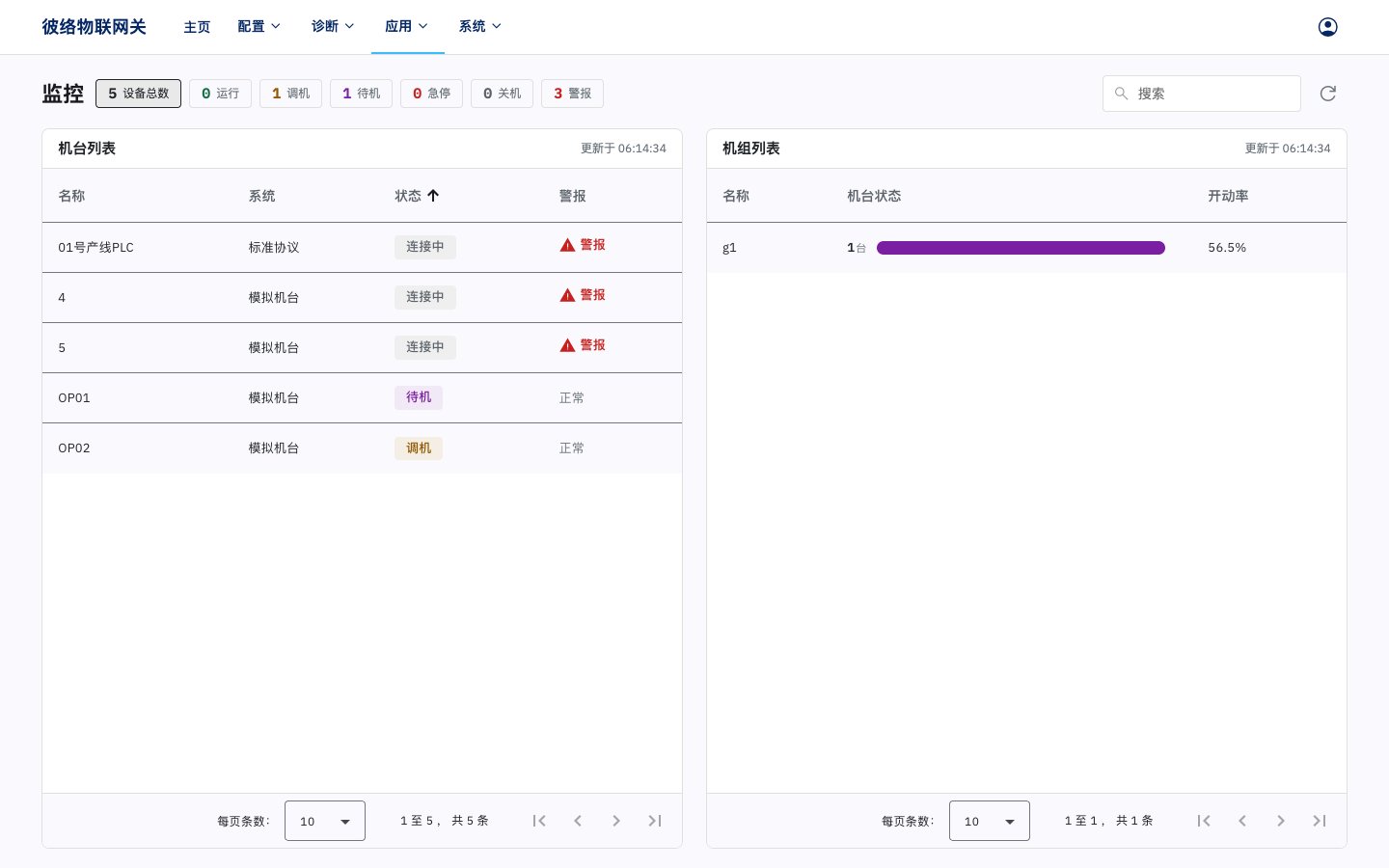The height and width of the screenshot is (868, 1389).
Task: Sort 机台列表 by 警报 column
Action: tap(572, 196)
